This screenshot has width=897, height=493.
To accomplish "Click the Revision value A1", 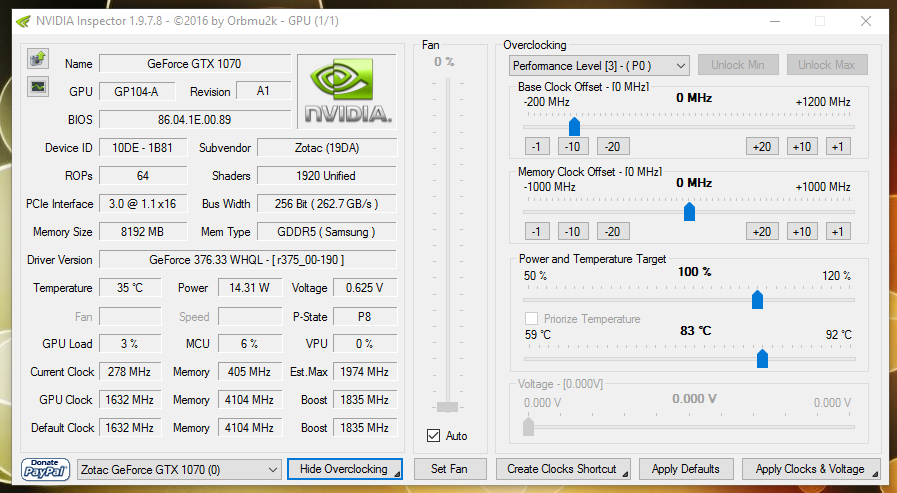I will pos(263,91).
